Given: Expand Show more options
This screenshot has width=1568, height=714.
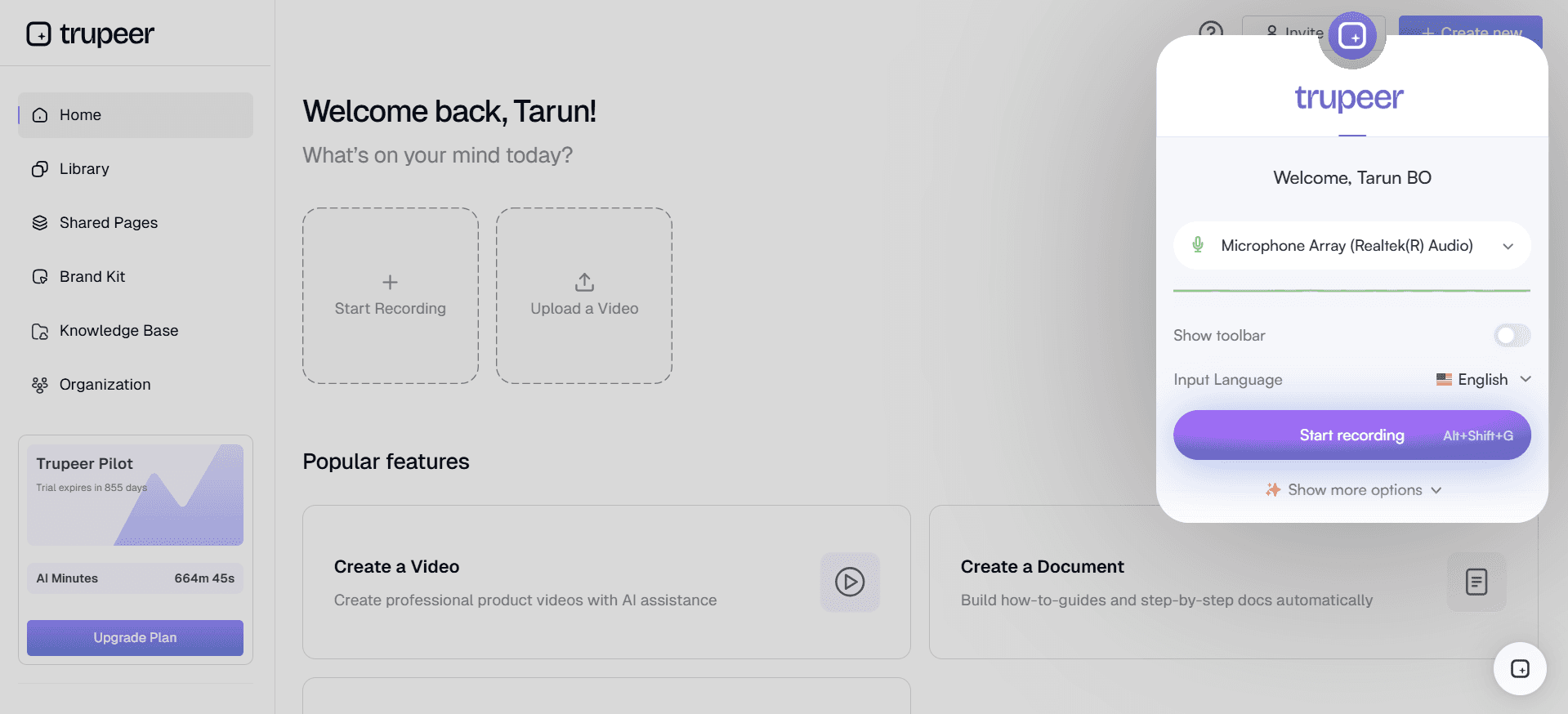Looking at the screenshot, I should coord(1354,490).
